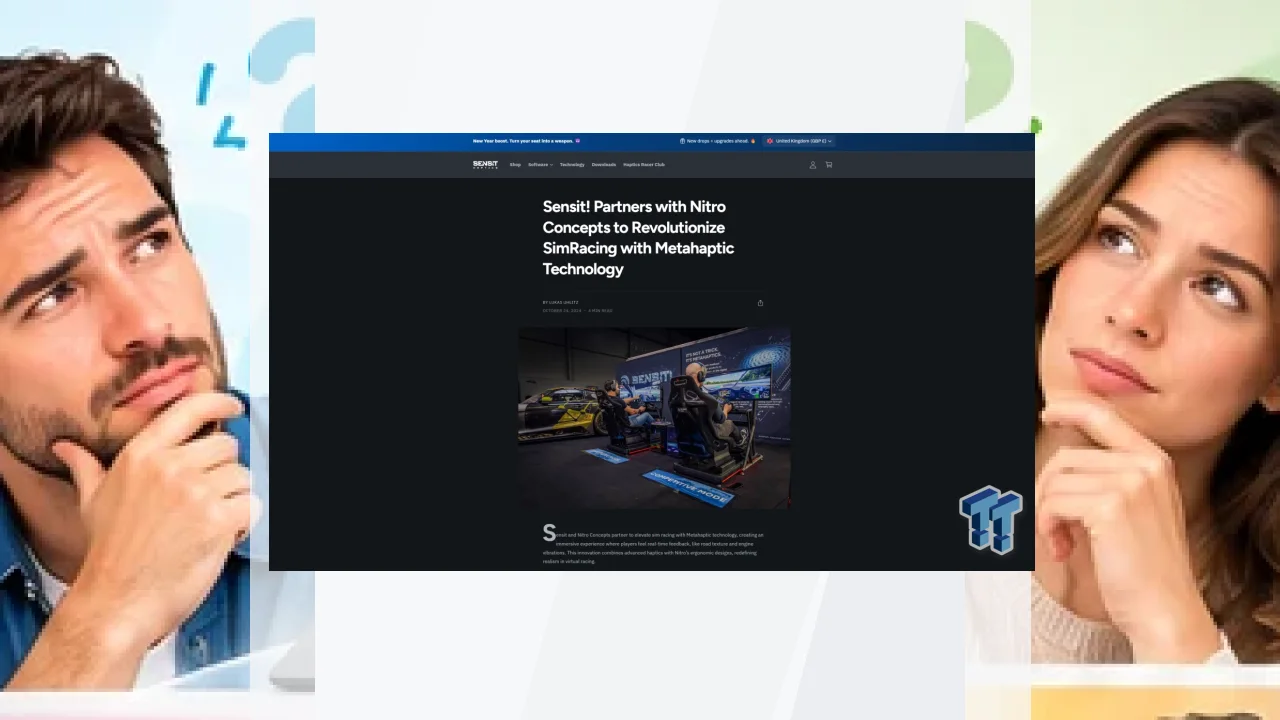Click the New Year boost announcement text
The image size is (1280, 720).
tap(526, 141)
